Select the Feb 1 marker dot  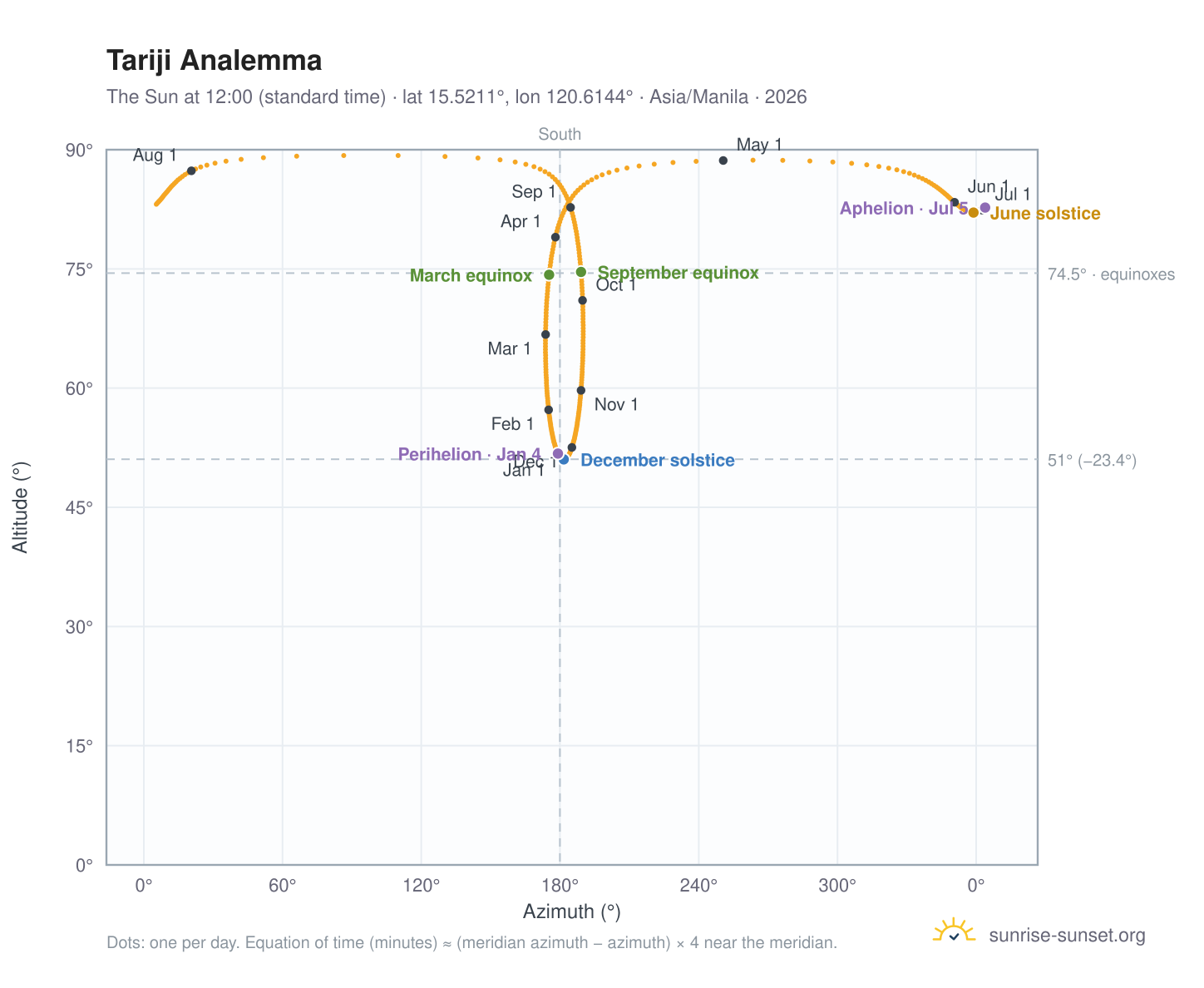549,410
